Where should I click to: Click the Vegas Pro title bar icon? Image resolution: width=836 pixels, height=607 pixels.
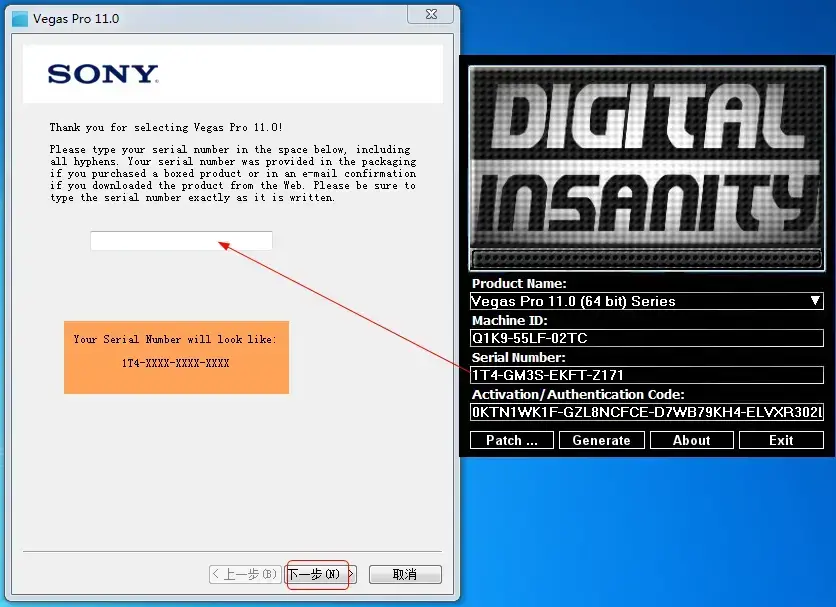tap(20, 19)
